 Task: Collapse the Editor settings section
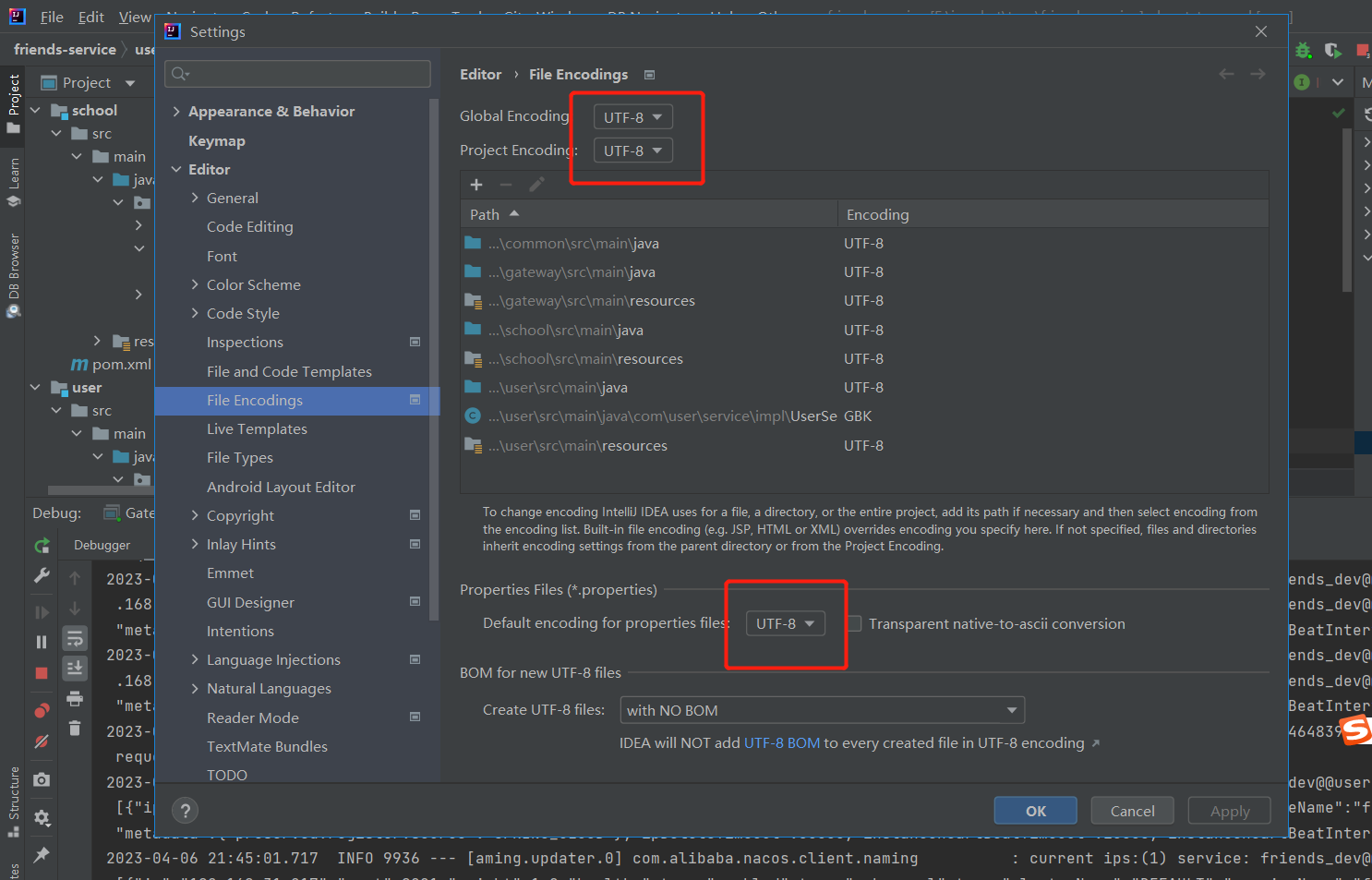(x=176, y=169)
